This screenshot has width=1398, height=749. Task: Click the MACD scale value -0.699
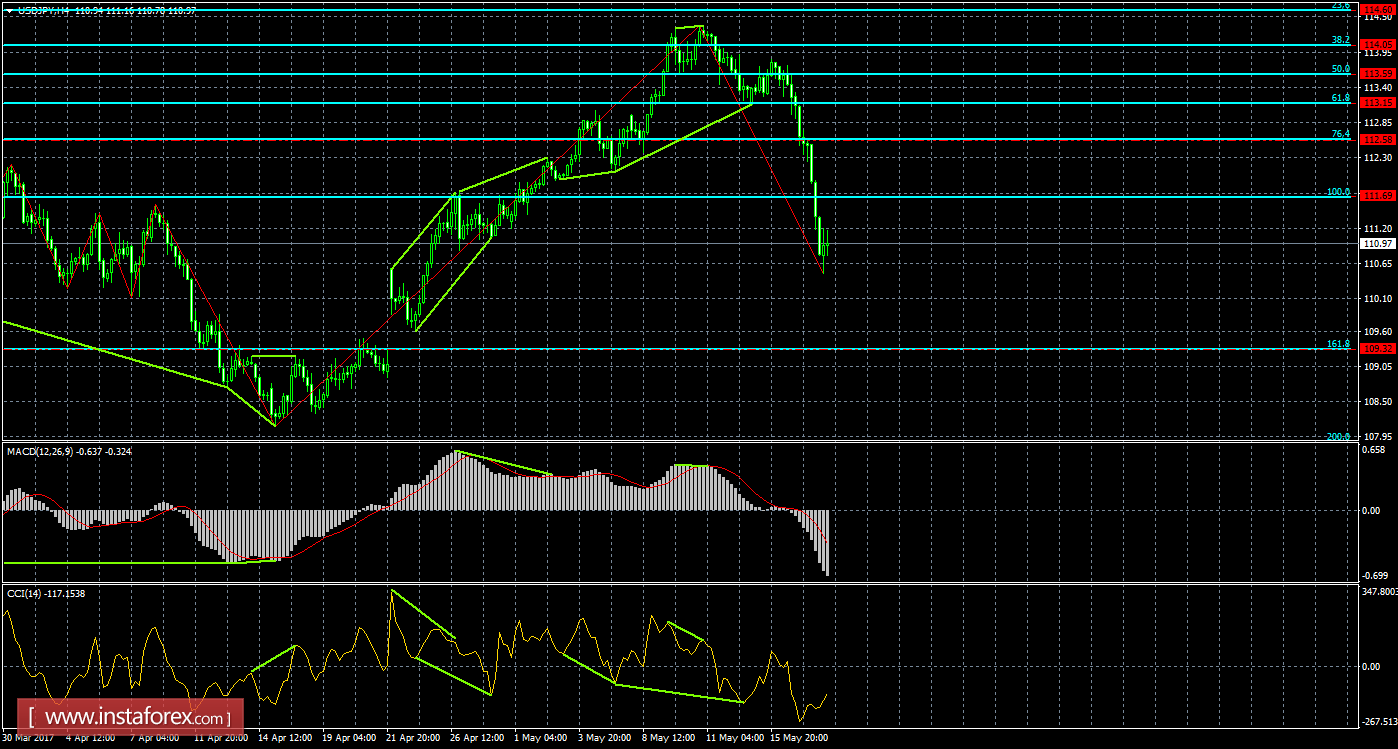(x=1376, y=577)
